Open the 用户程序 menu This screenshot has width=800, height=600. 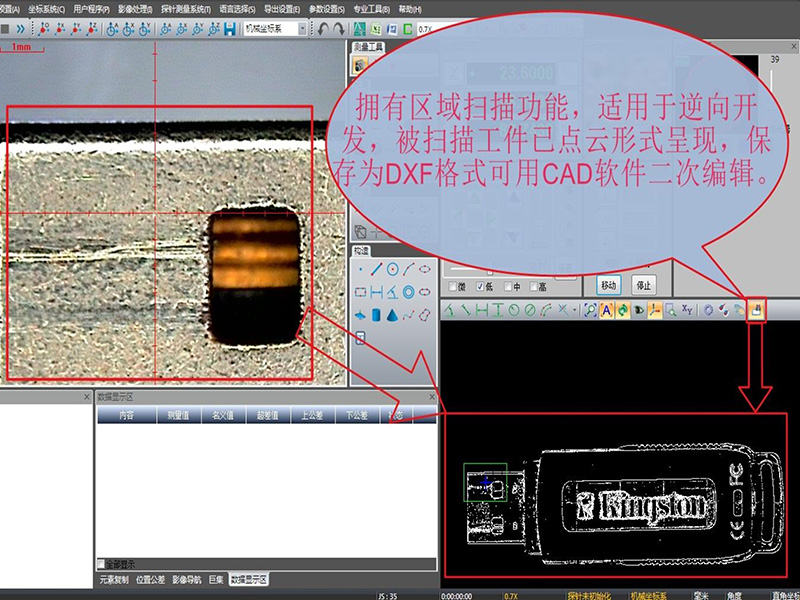point(91,9)
